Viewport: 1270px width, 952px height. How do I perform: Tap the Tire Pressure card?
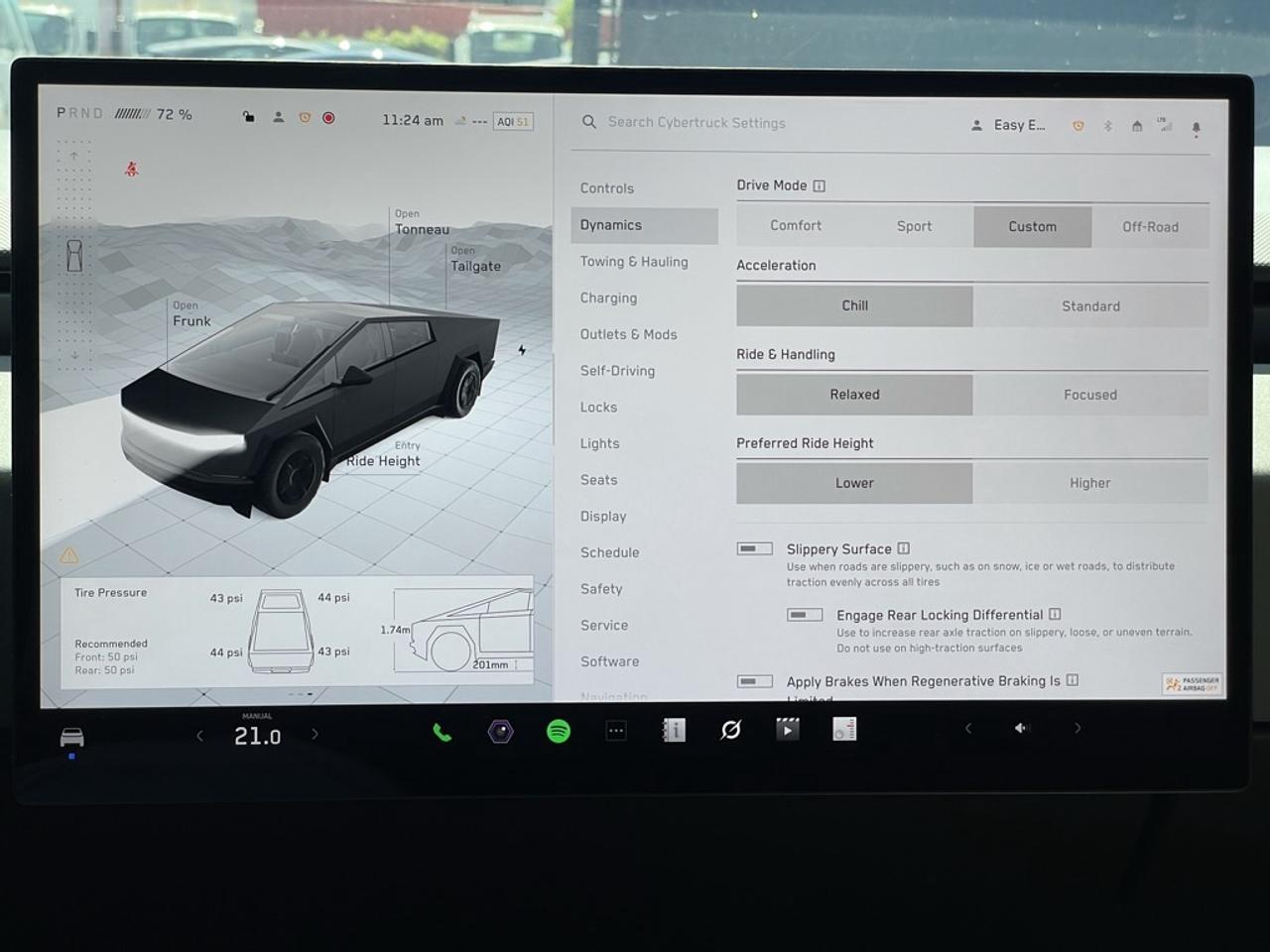click(x=298, y=631)
